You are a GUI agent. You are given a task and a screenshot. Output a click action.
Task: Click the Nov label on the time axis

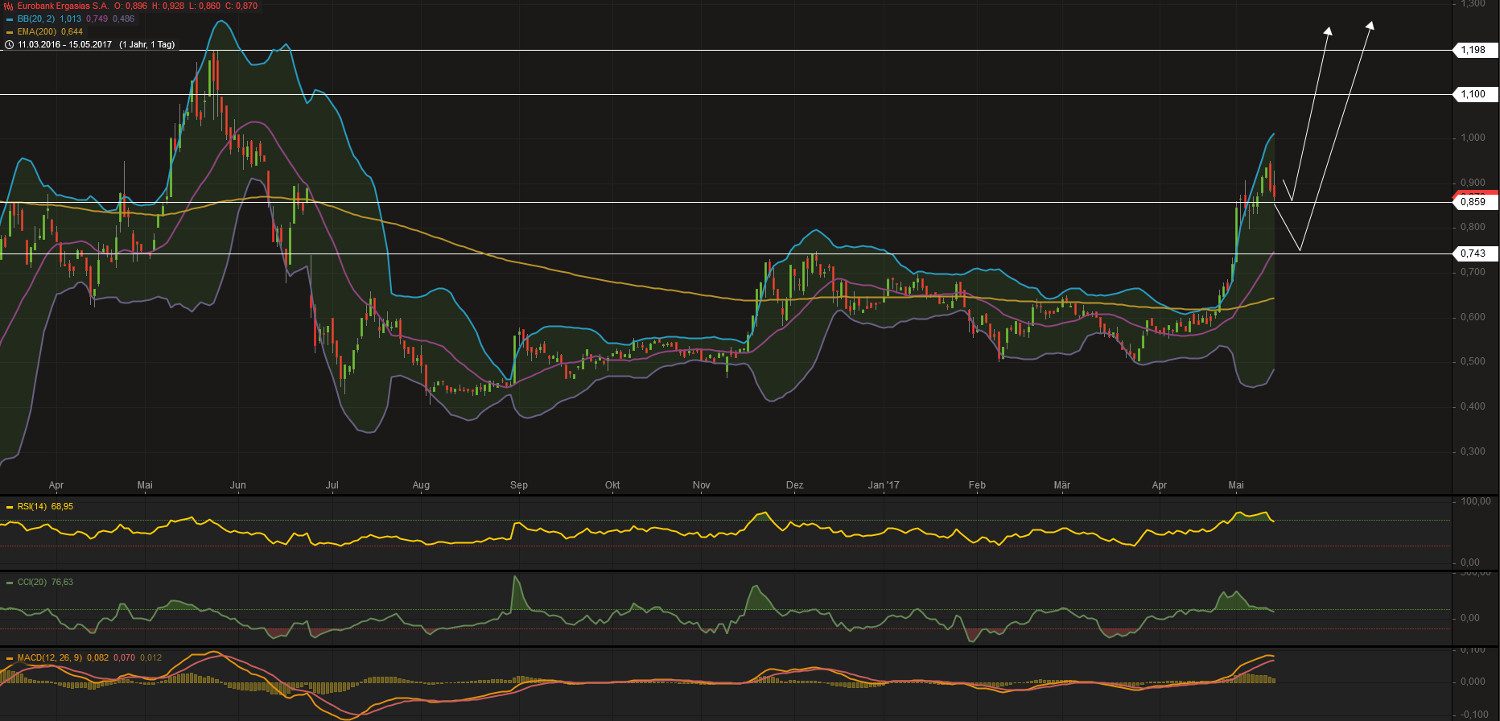pyautogui.click(x=701, y=486)
